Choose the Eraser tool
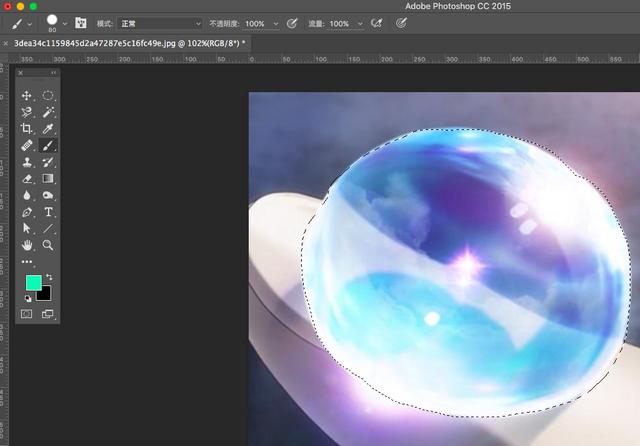 coord(27,179)
